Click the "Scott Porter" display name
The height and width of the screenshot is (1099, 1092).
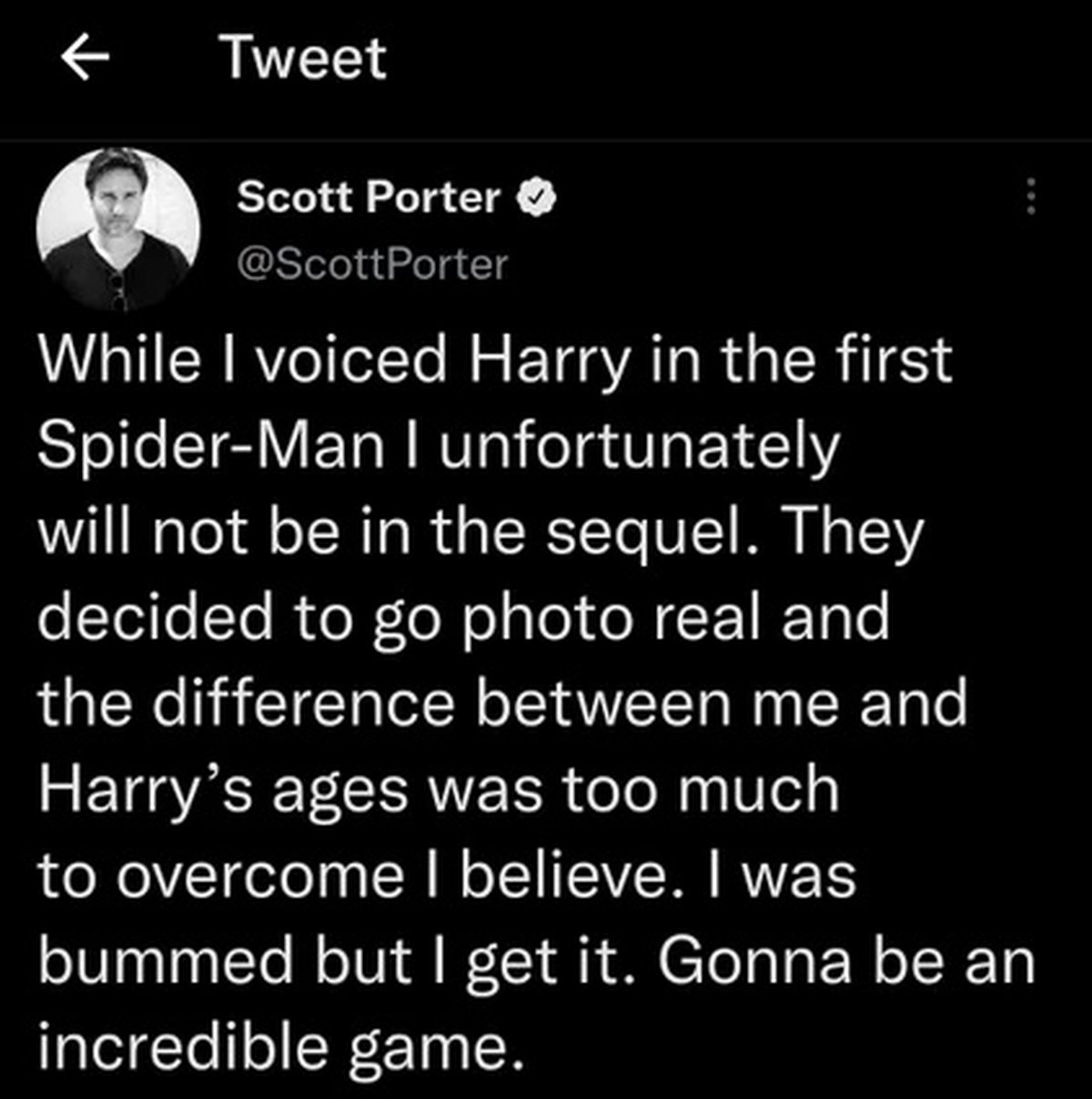[x=369, y=197]
